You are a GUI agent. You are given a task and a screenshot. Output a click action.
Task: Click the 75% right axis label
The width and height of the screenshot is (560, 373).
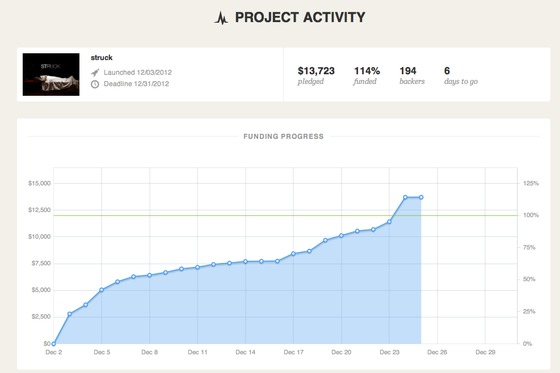[529, 247]
